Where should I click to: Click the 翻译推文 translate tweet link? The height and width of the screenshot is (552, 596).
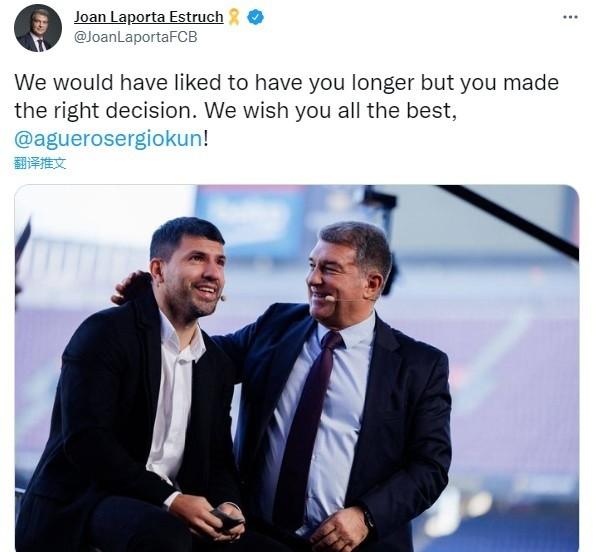pyautogui.click(x=40, y=163)
